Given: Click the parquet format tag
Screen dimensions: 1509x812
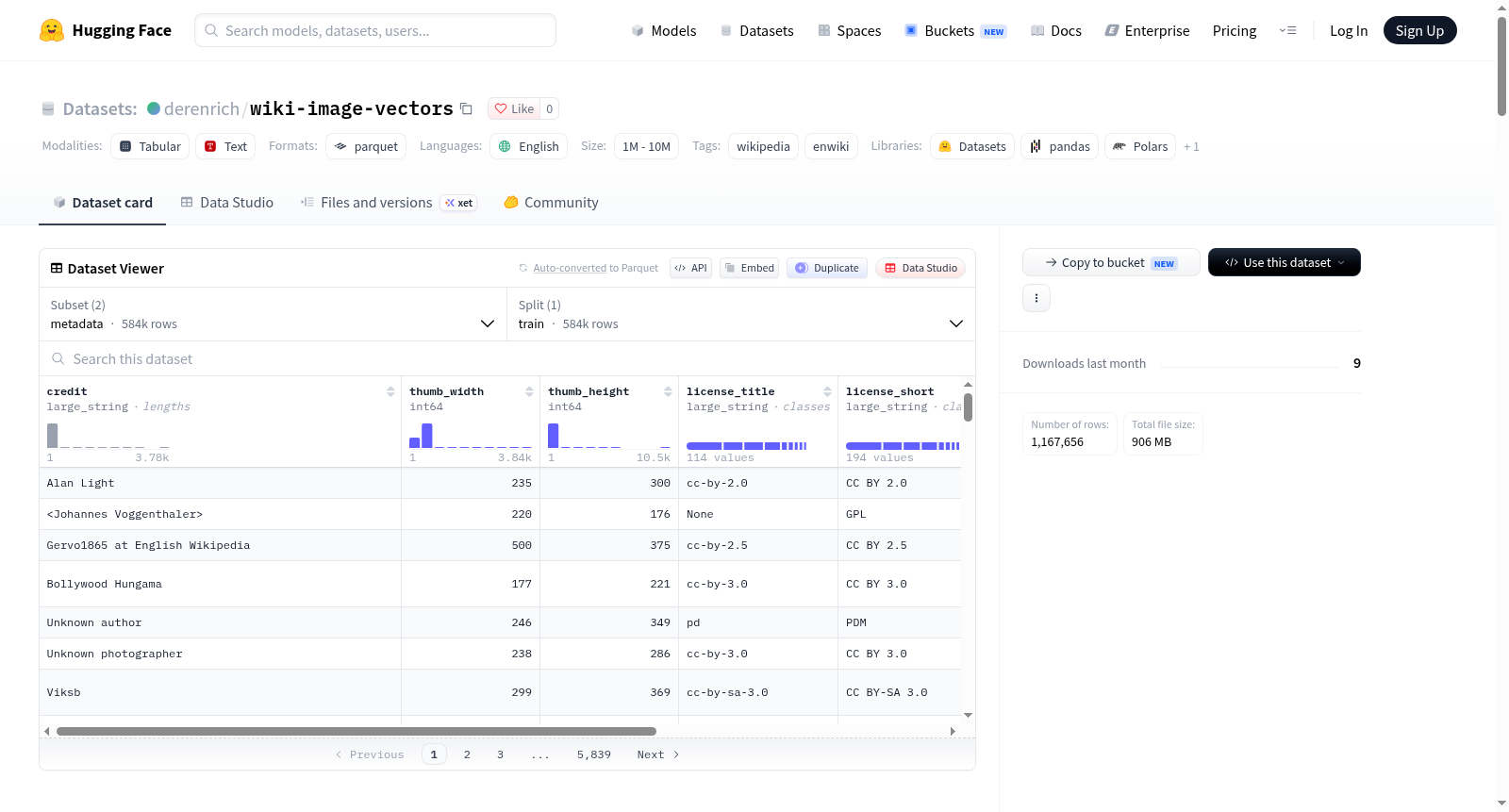Looking at the screenshot, I should pos(366,146).
